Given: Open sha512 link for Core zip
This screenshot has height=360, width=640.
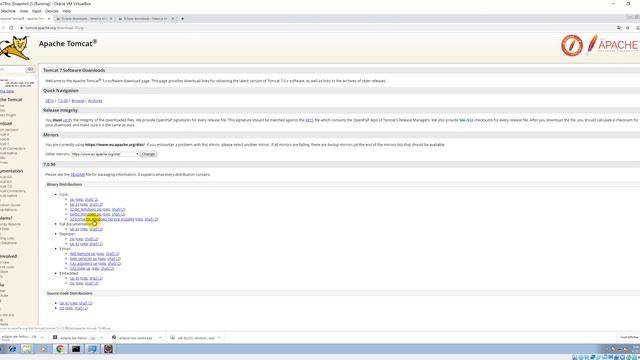Looking at the screenshot, I should tap(91, 200).
